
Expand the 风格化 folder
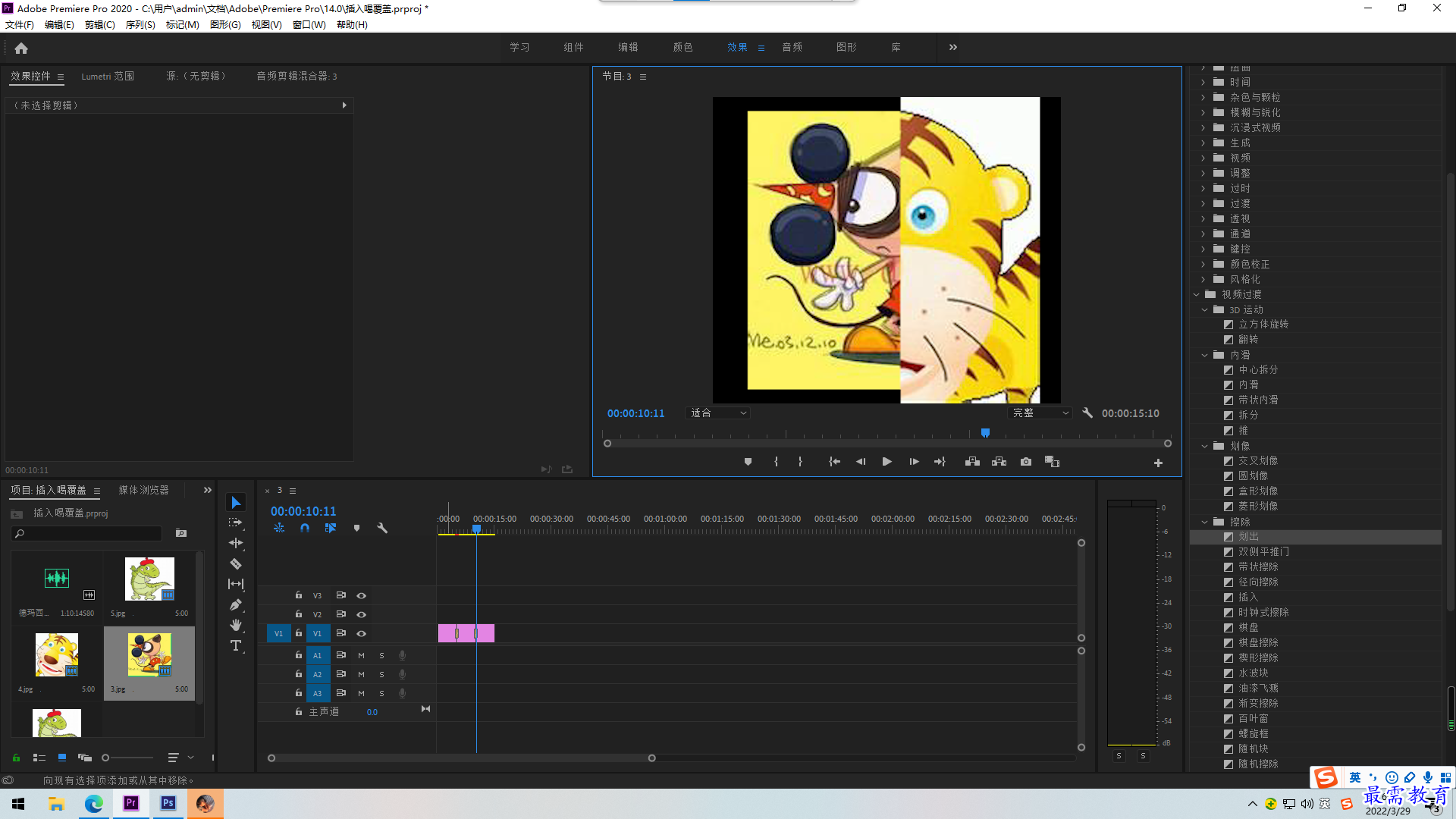[1203, 279]
